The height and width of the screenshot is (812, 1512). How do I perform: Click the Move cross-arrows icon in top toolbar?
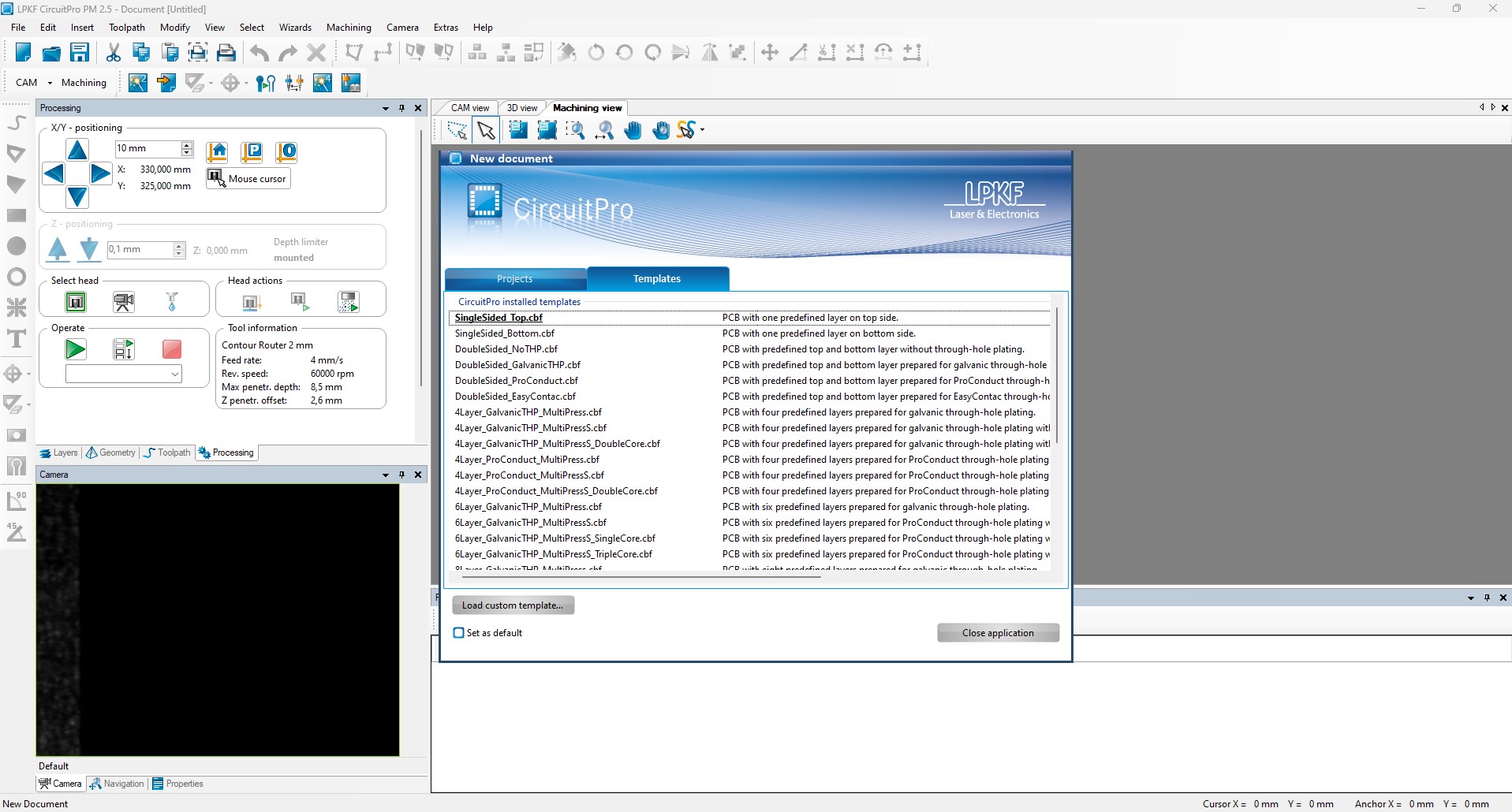[770, 53]
